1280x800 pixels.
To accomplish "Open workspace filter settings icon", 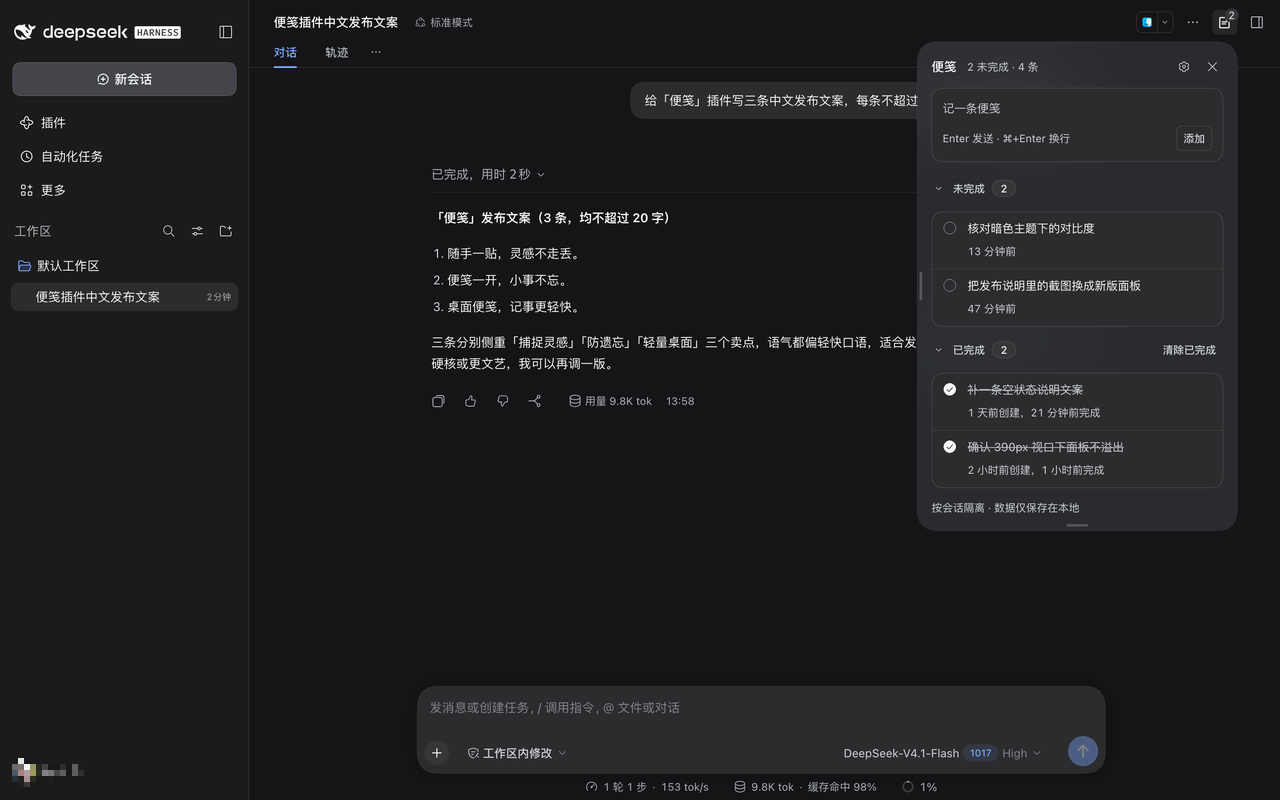I will click(197, 231).
